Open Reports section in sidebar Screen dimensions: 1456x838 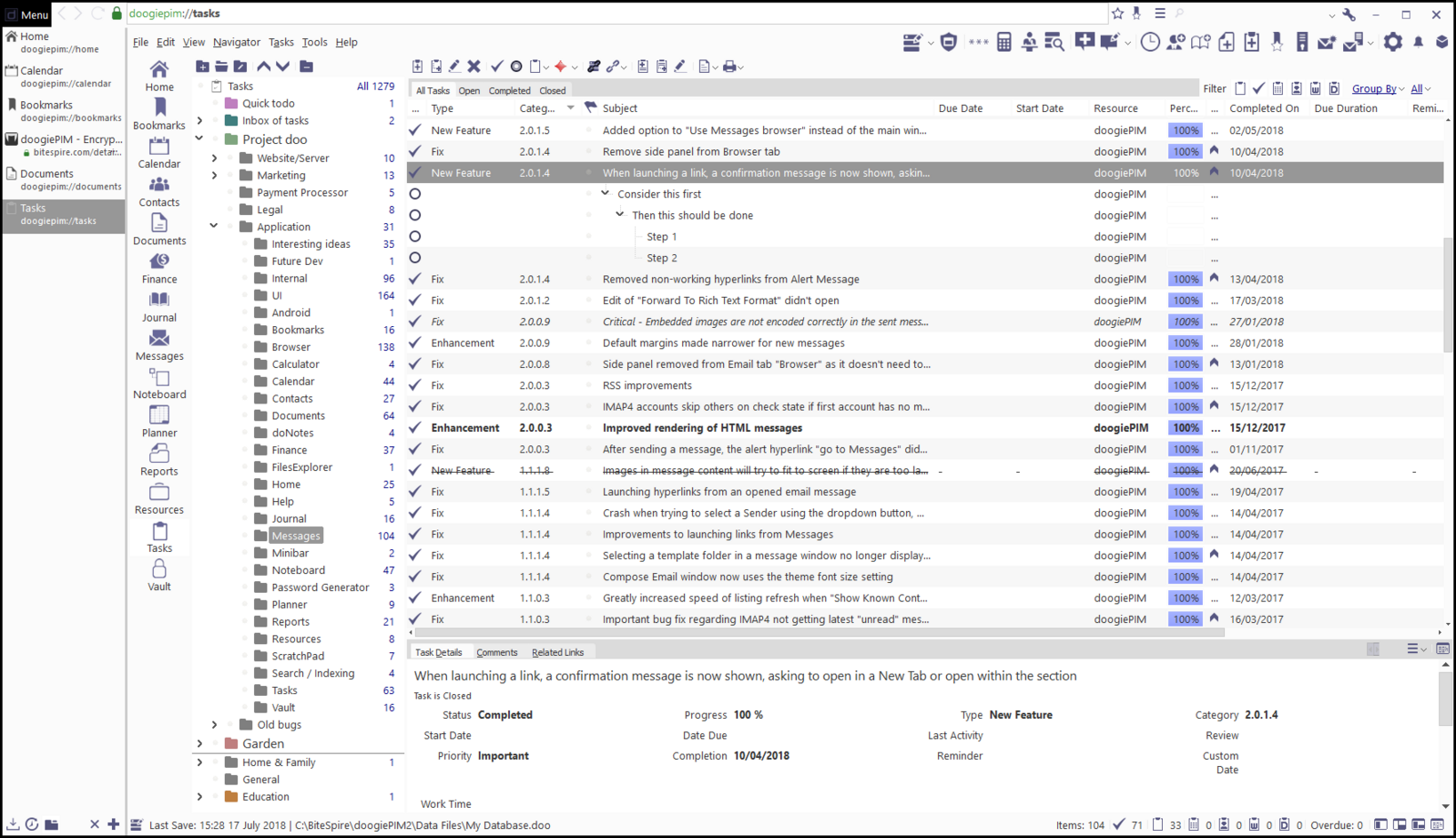(x=159, y=461)
